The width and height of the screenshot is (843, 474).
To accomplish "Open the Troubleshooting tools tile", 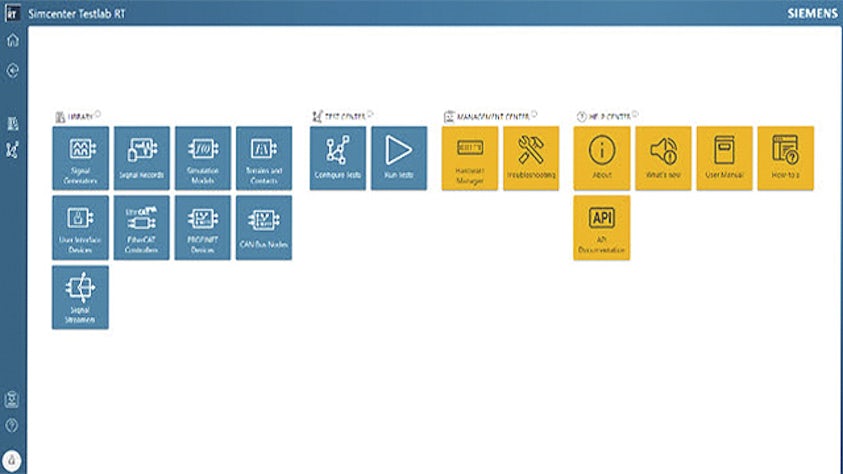I will (x=531, y=157).
